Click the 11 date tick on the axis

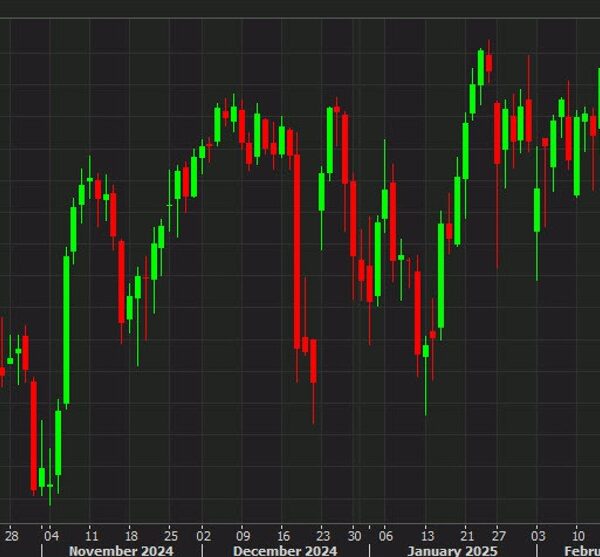pos(91,534)
